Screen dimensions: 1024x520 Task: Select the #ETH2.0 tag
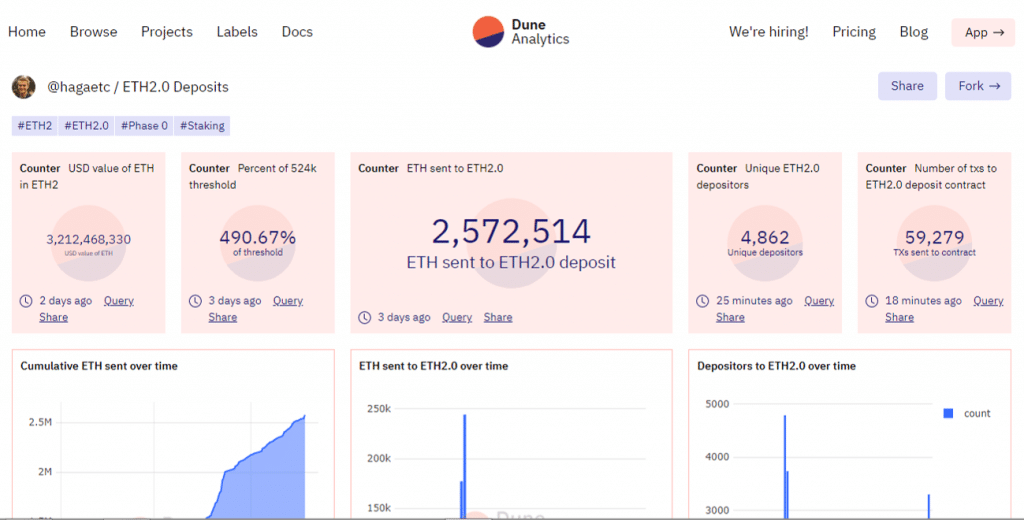point(86,125)
